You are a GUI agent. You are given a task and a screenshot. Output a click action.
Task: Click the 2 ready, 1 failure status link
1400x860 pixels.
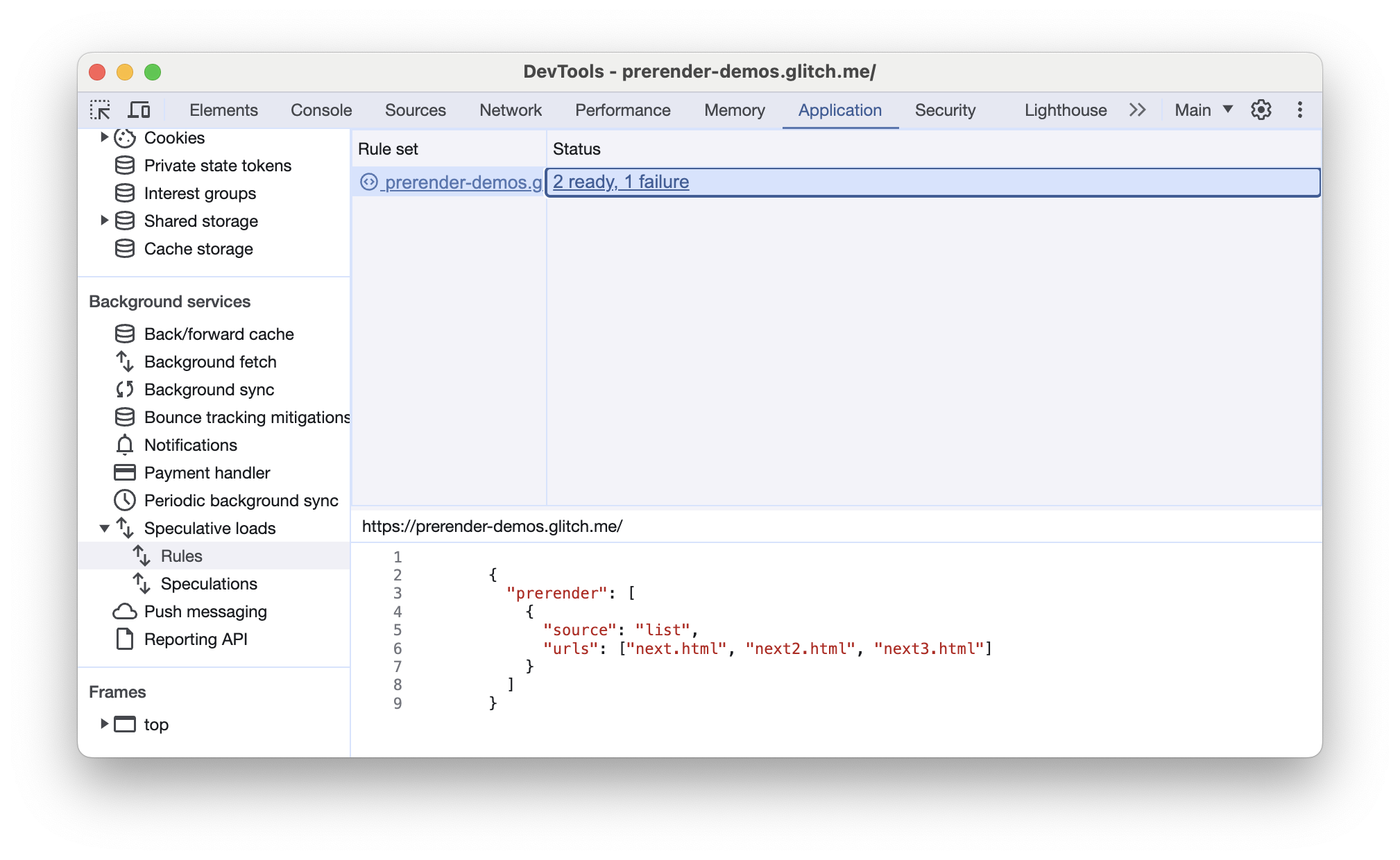[621, 181]
